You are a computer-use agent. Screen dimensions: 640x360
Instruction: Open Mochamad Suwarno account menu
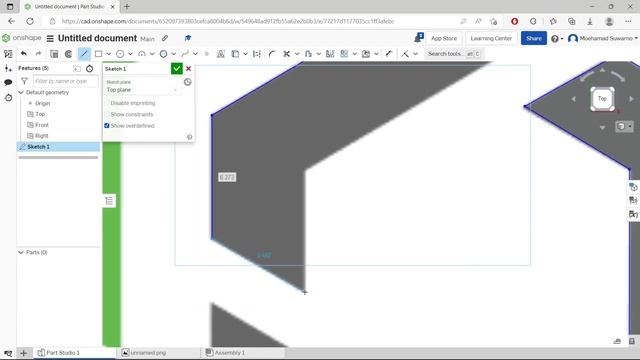coord(602,38)
